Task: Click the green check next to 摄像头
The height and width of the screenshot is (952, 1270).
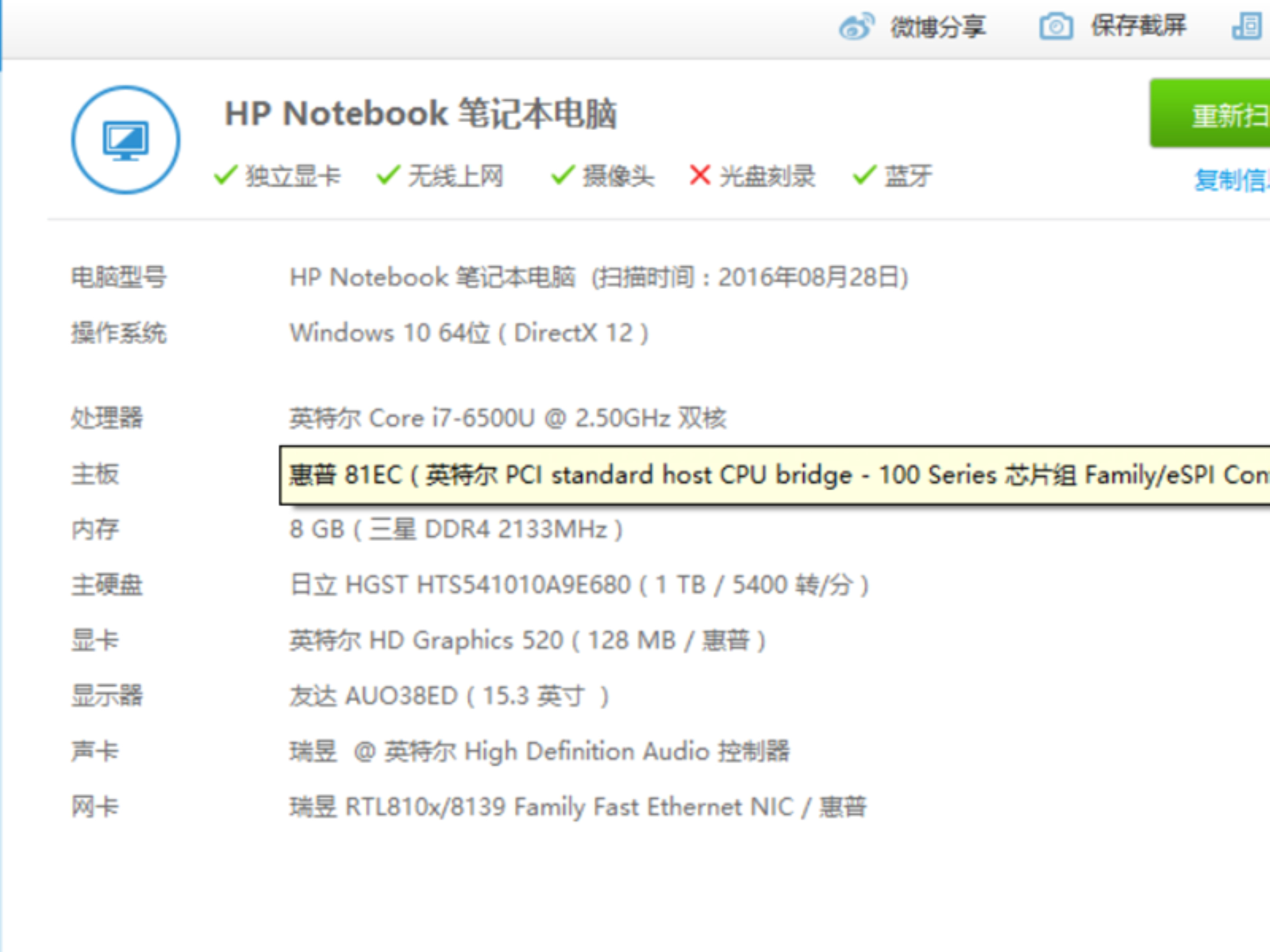Action: click(x=563, y=175)
